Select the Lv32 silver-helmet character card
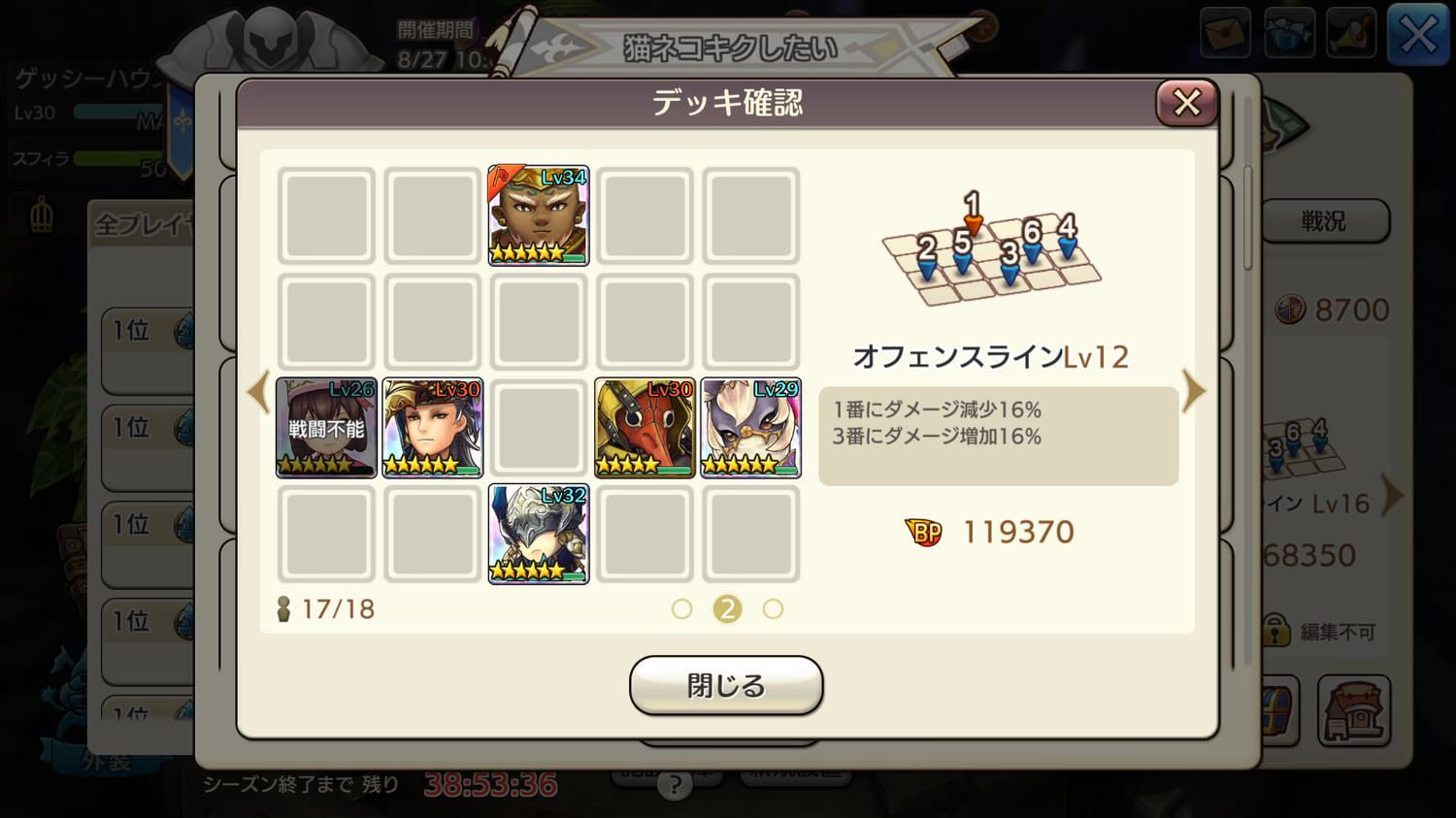This screenshot has height=818, width=1456. (538, 534)
